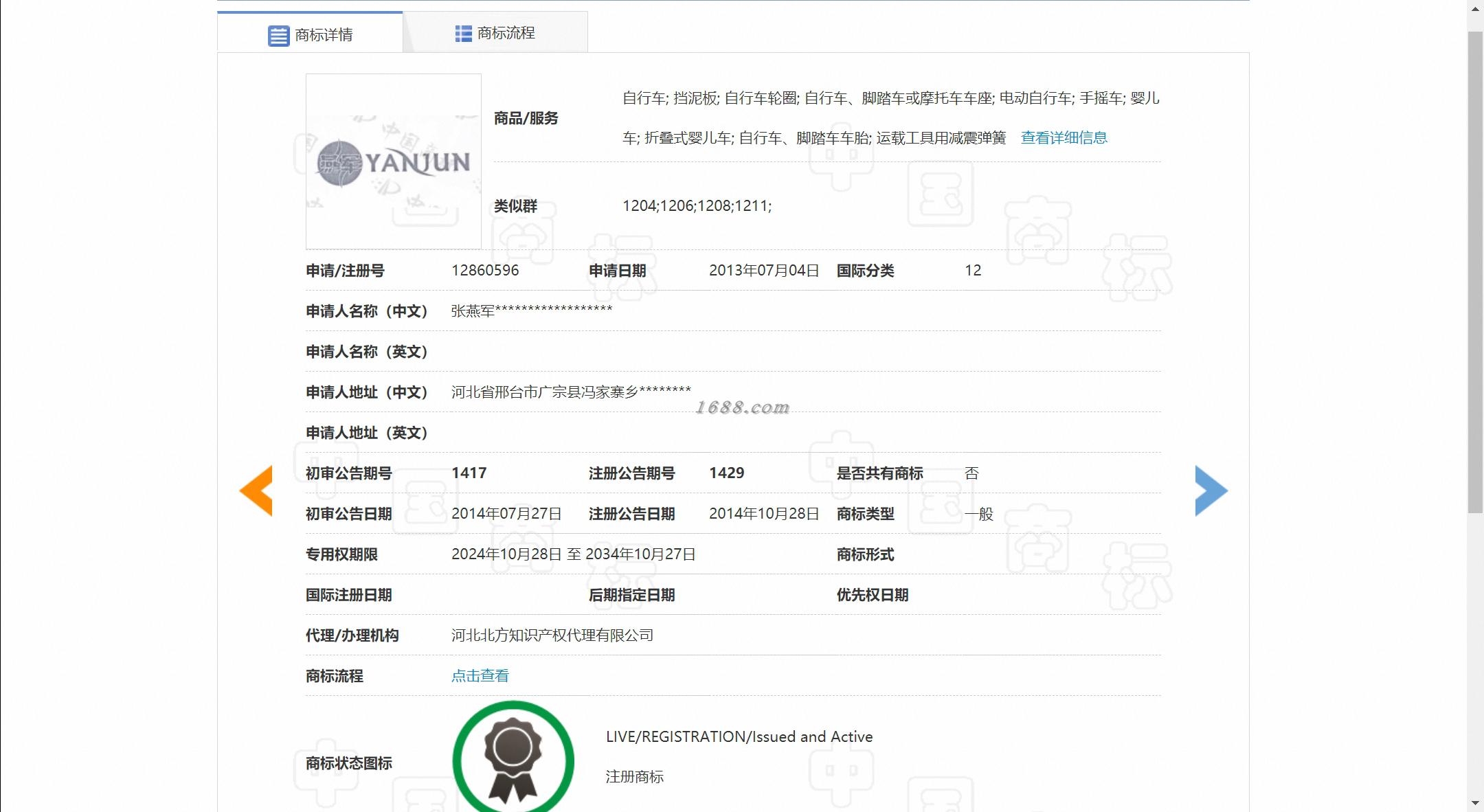Image resolution: width=1484 pixels, height=812 pixels.
Task: Click the 点击查看 trademark process link
Action: 480,676
